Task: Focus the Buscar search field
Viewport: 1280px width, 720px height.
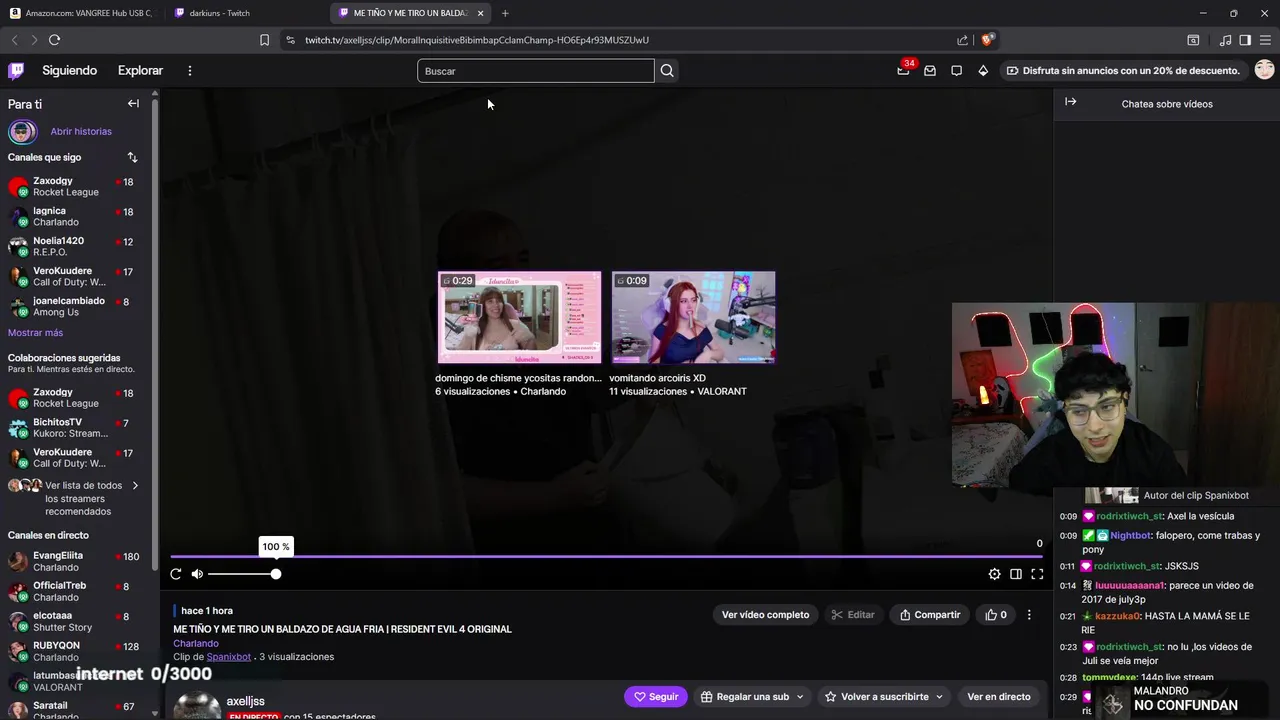Action: (535, 71)
